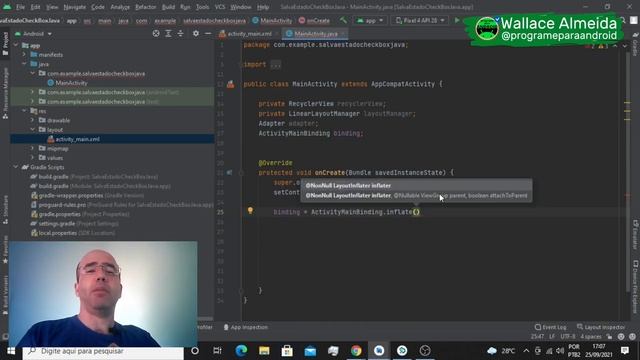Open the Build menu
The height and width of the screenshot is (360, 640).
[x=168, y=7]
